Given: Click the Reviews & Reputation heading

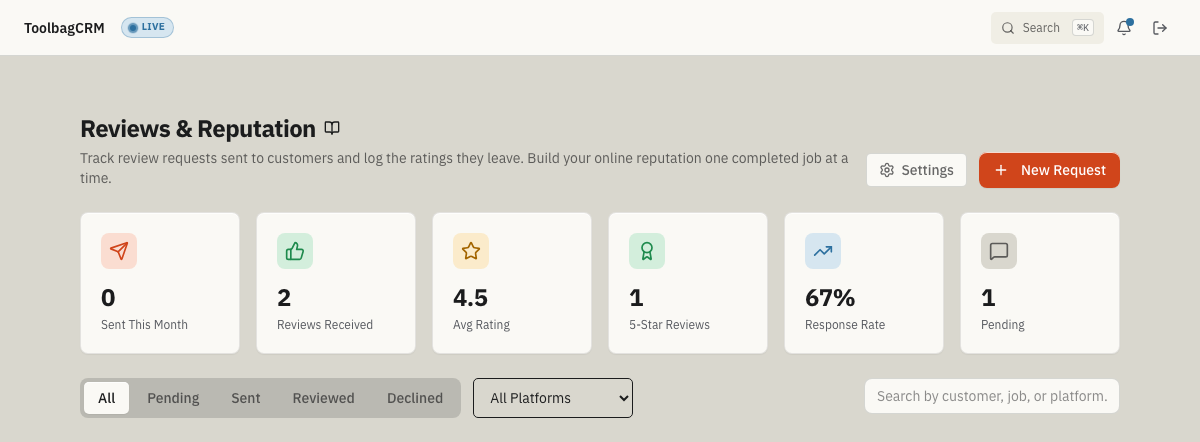Looking at the screenshot, I should [x=198, y=129].
